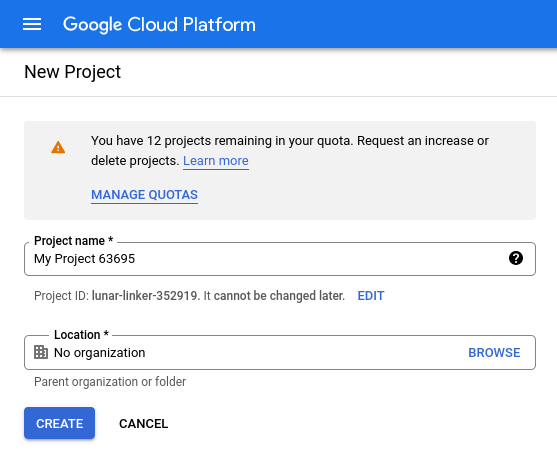The height and width of the screenshot is (473, 557).
Task: Click the orange warning triangle icon
Action: point(58,147)
